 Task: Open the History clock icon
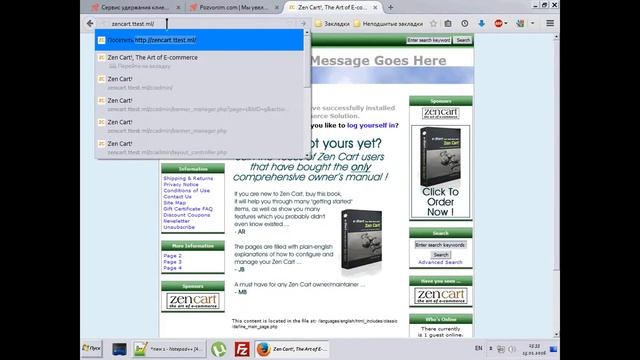(464, 24)
